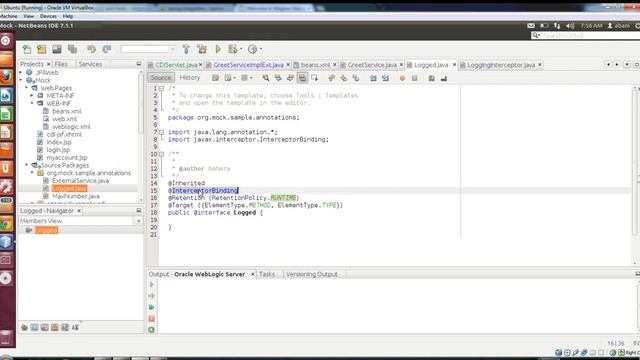Open the CDIServlet.java editor tab
Viewport: 640px width, 360px height.
click(176, 65)
